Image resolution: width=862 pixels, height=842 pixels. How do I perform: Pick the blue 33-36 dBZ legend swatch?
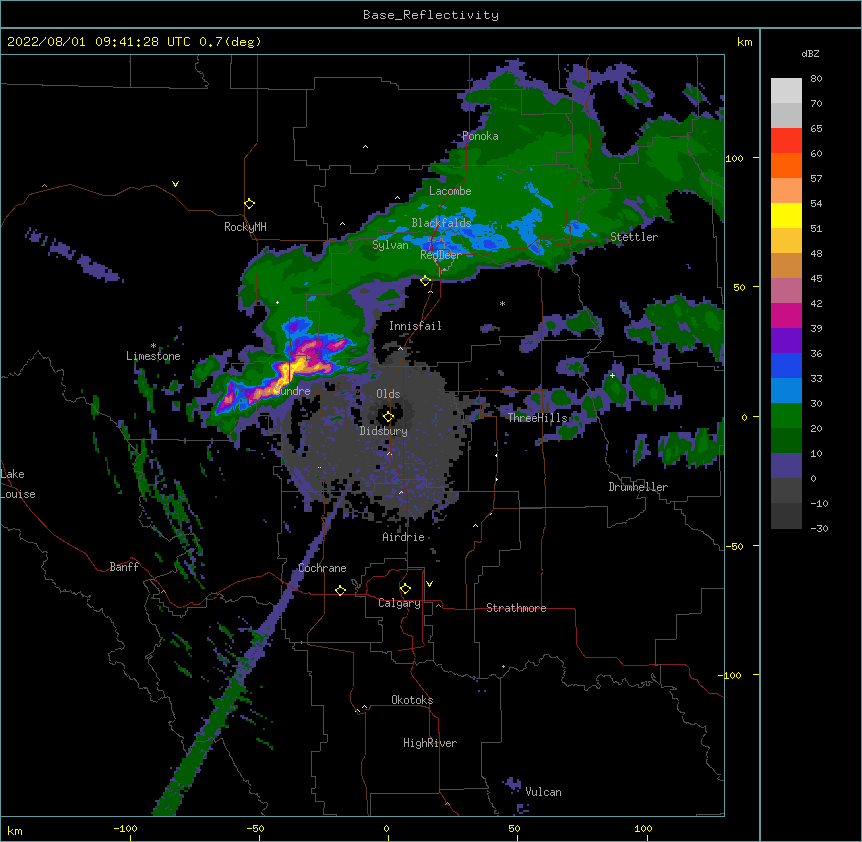(x=786, y=365)
